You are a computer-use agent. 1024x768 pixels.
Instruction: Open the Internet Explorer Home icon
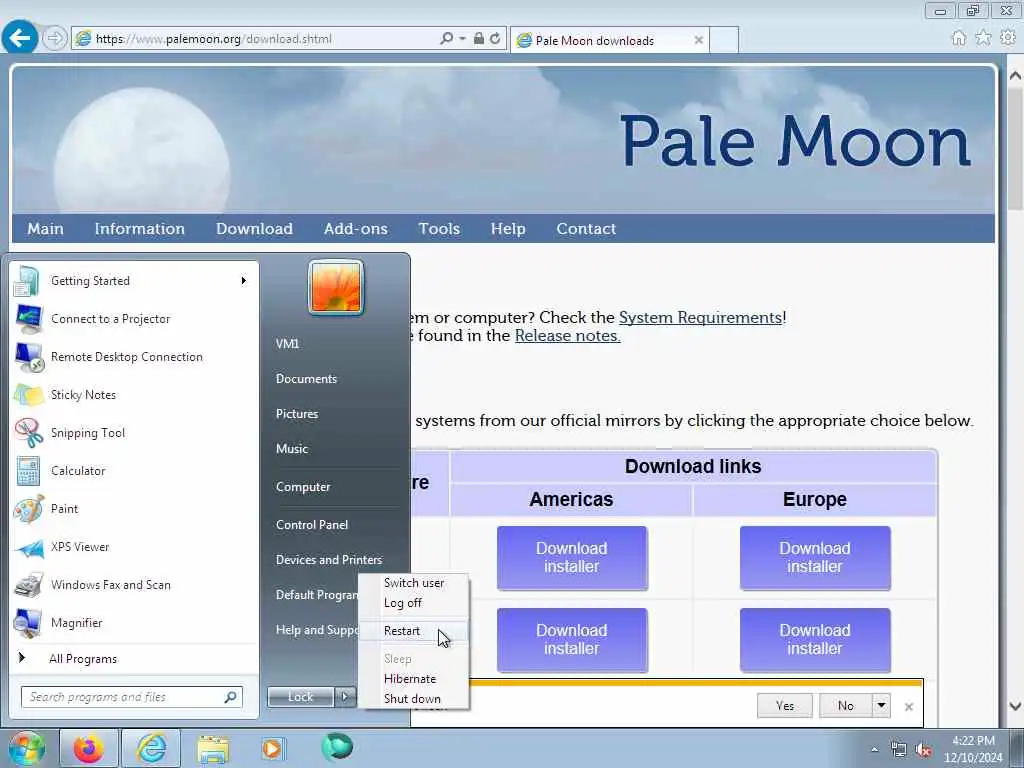coord(958,38)
